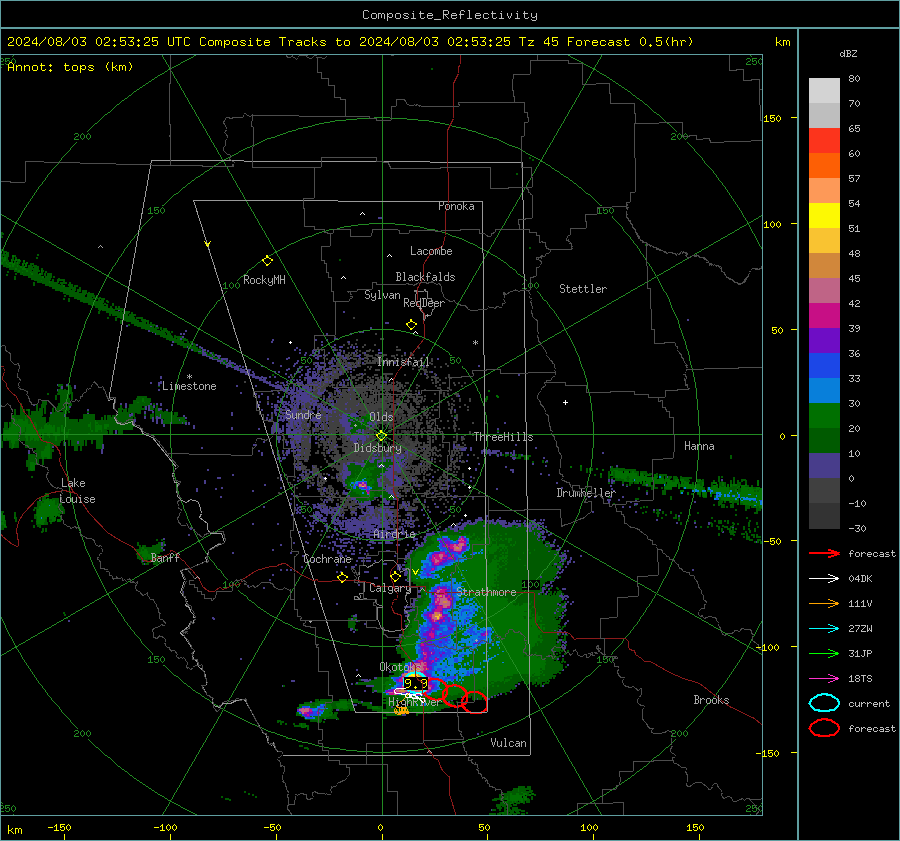Click the Airdrie city label
900x841 pixels.
click(x=394, y=534)
